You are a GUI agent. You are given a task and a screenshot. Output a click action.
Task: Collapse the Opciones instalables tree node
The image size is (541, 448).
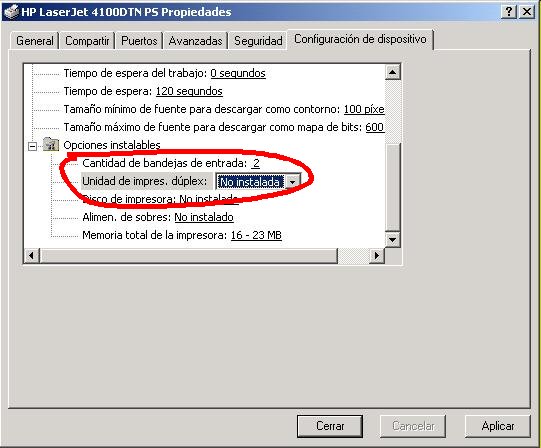pyautogui.click(x=32, y=146)
